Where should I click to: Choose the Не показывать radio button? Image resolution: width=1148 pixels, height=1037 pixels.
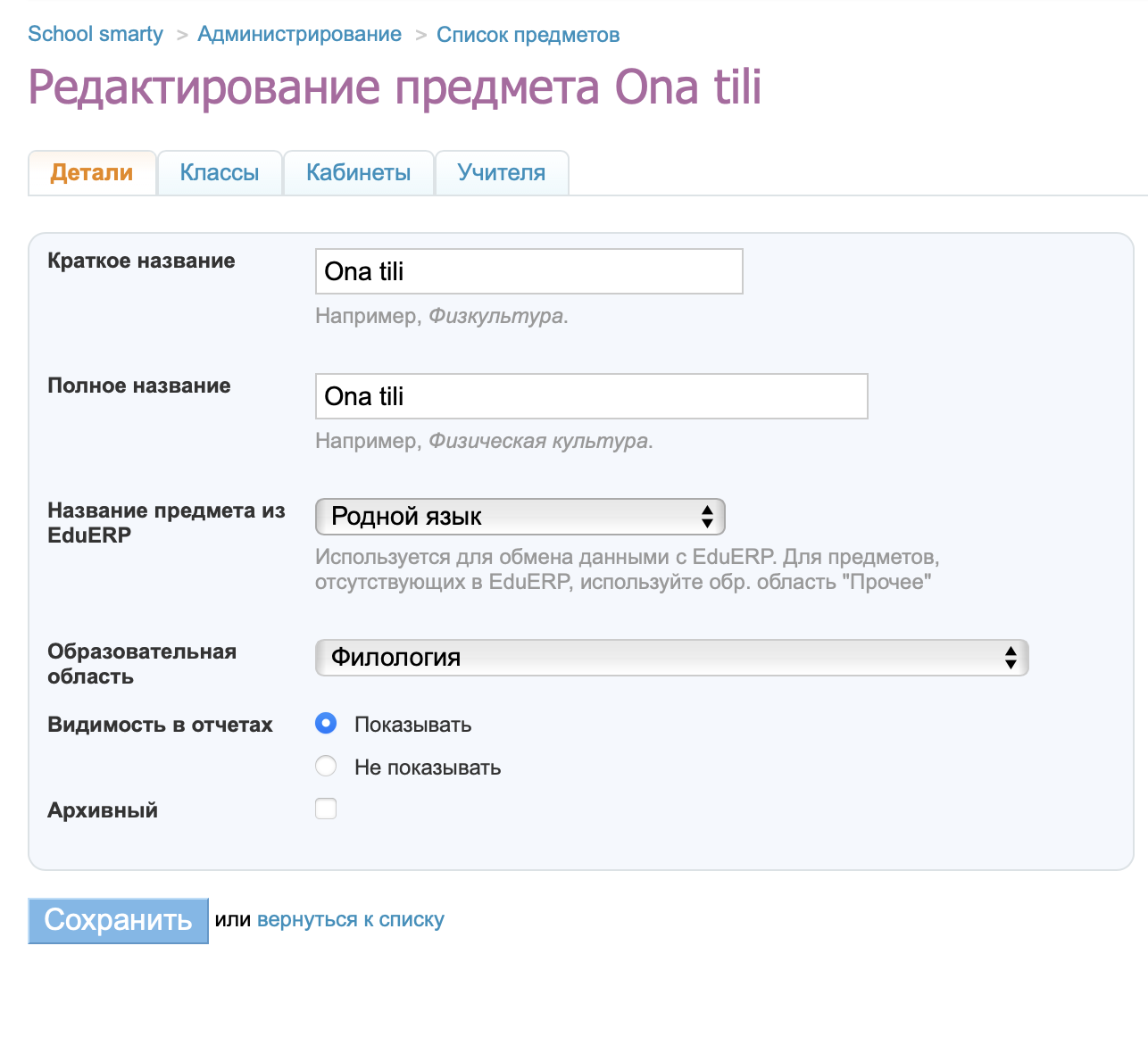(x=326, y=766)
